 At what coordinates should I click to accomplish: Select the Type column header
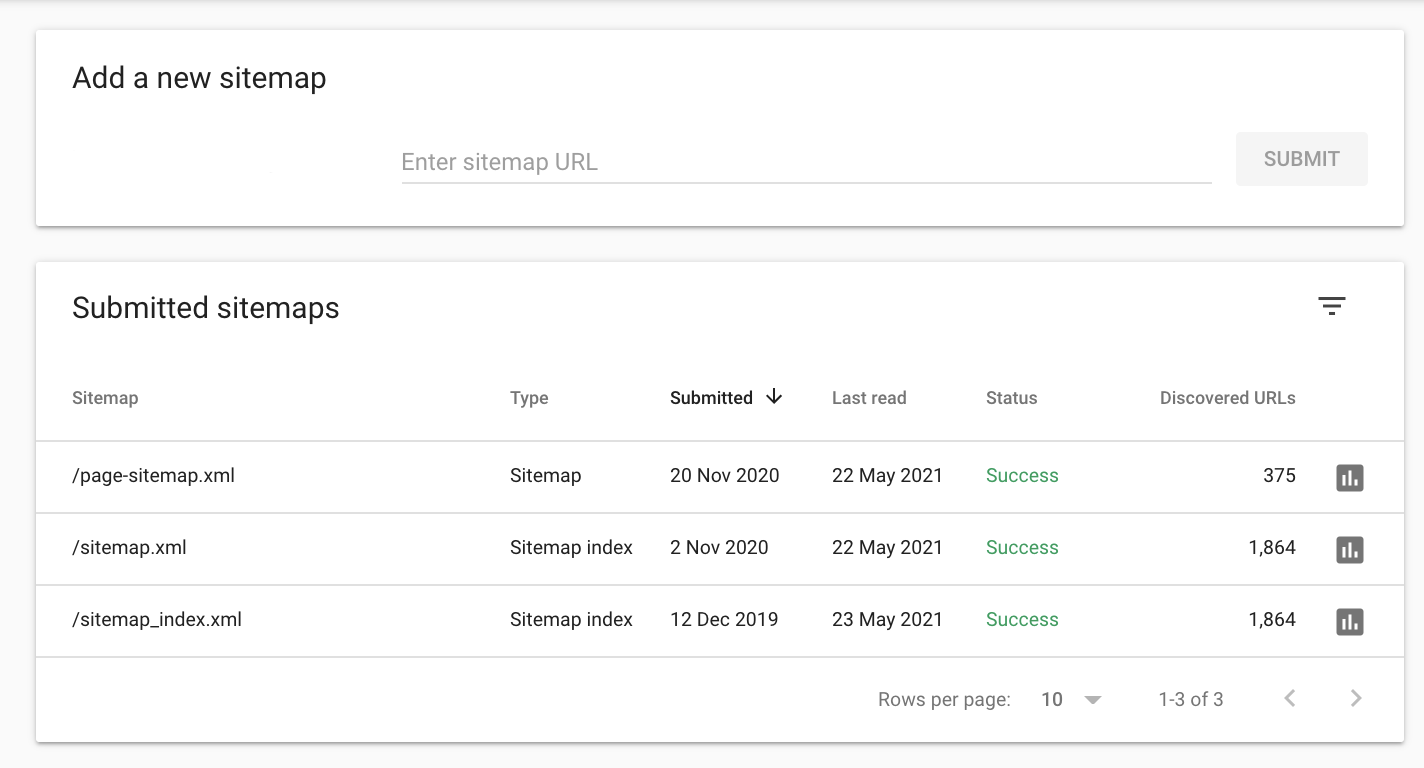pos(529,397)
